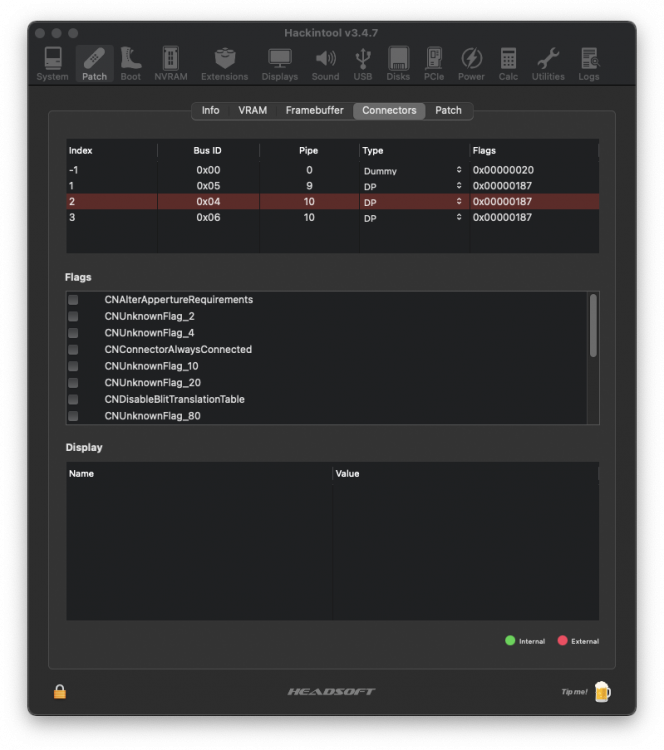Open the Boot toolbar section
The height and width of the screenshot is (750, 664).
pos(131,64)
